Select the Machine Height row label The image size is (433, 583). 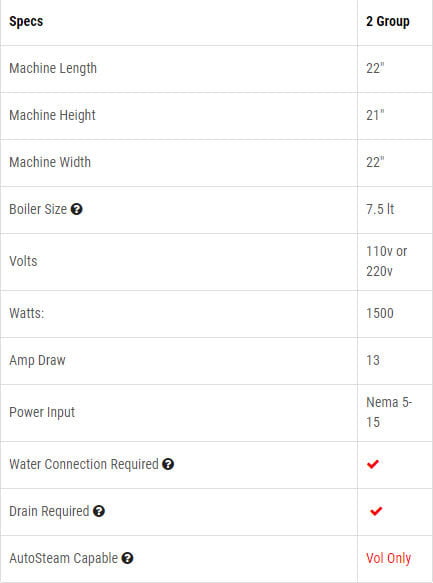click(x=52, y=115)
